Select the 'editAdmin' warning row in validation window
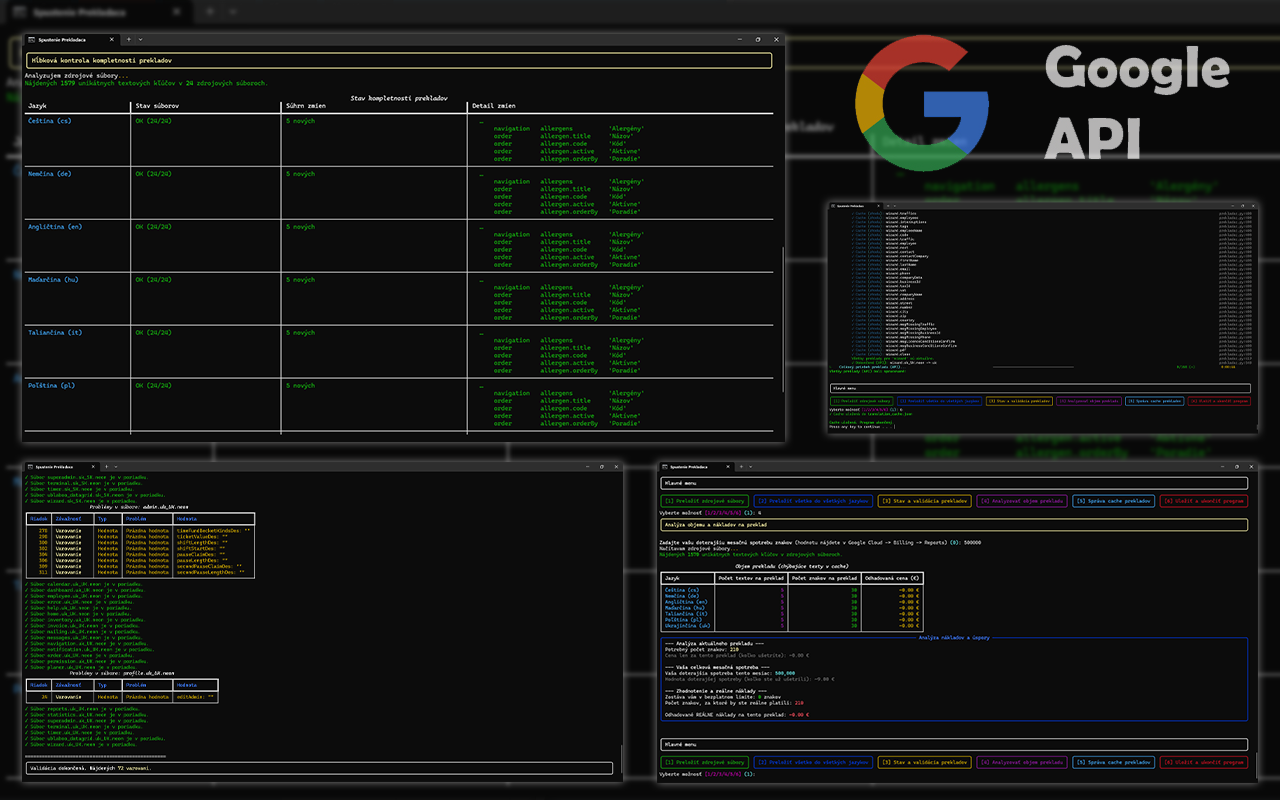The width and height of the screenshot is (1280, 800). point(122,696)
